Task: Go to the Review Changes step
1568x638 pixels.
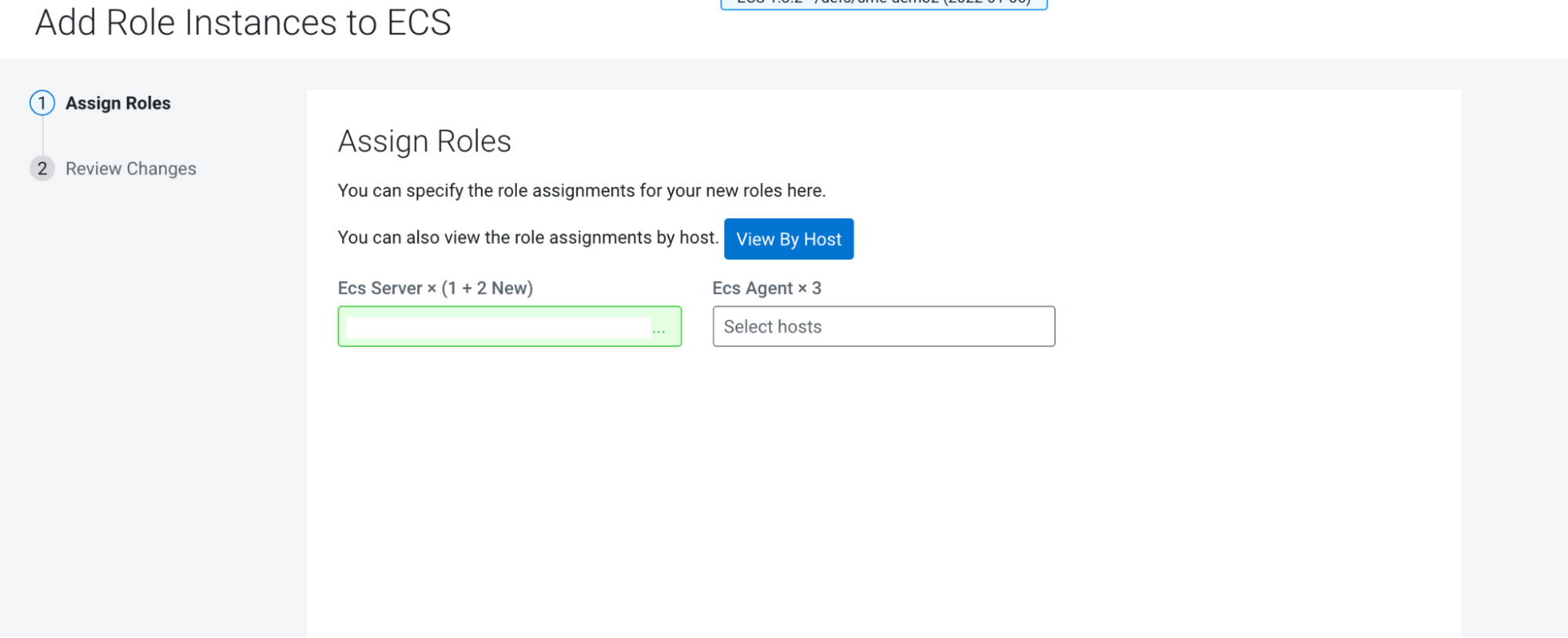Action: [131, 169]
